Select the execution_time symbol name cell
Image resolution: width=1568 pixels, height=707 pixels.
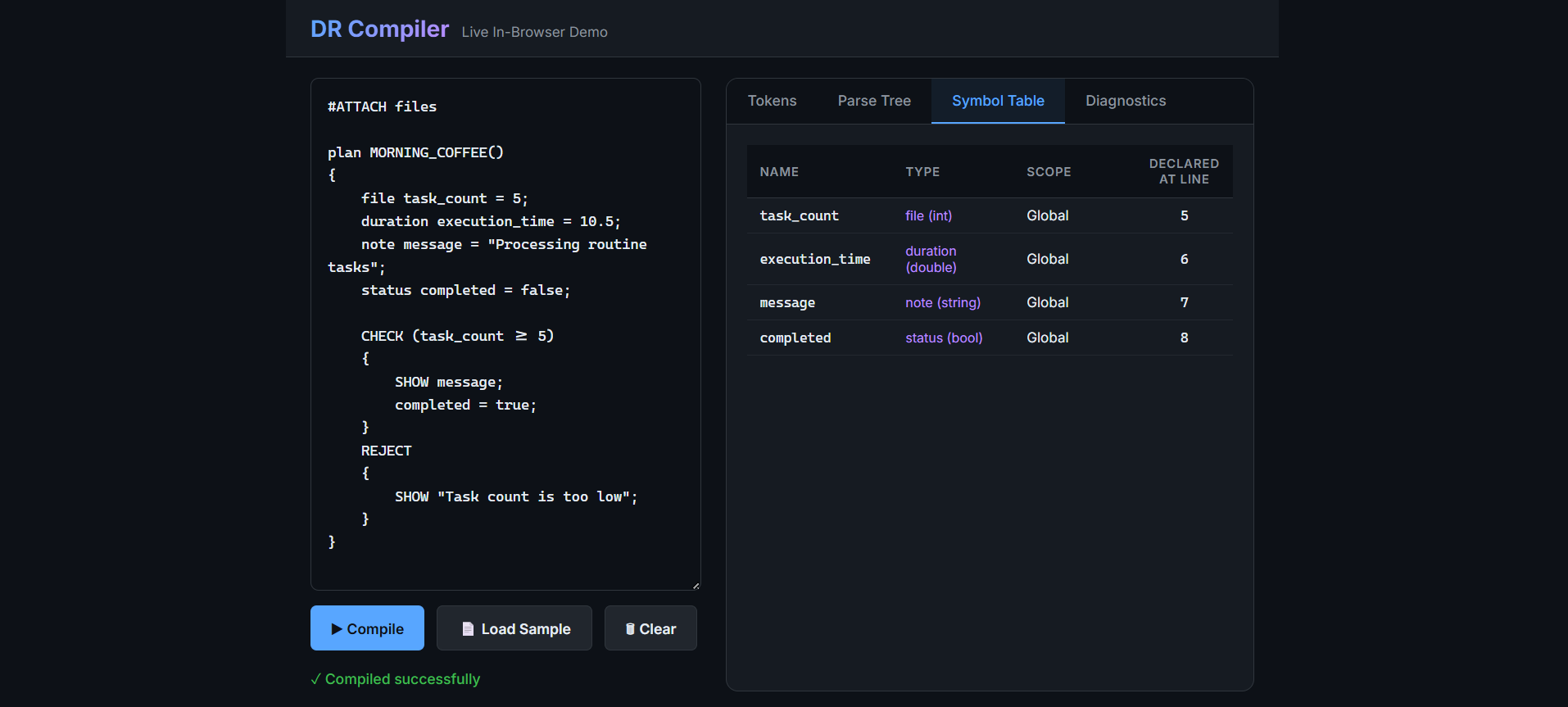tap(815, 259)
